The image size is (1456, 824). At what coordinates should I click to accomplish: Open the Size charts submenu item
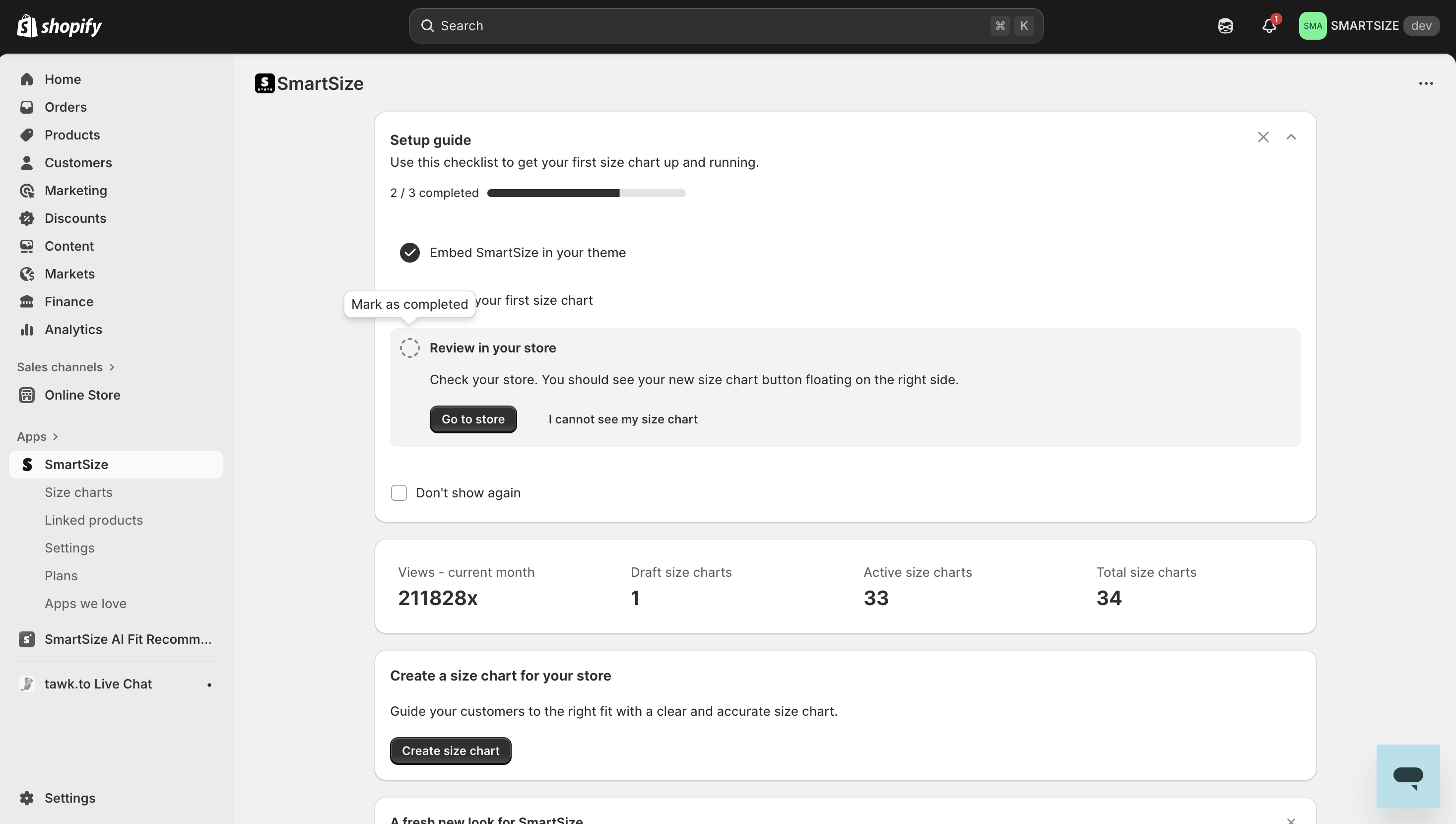coord(78,492)
